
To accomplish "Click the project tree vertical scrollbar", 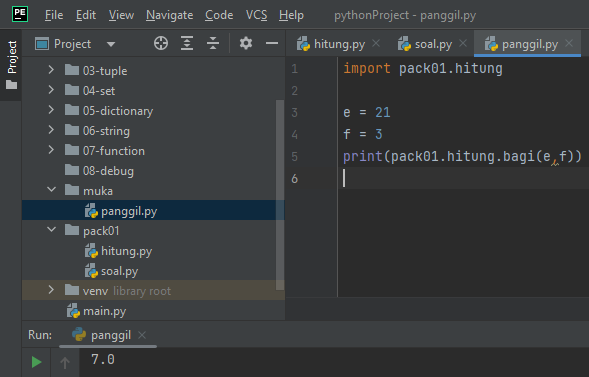I will [280, 195].
